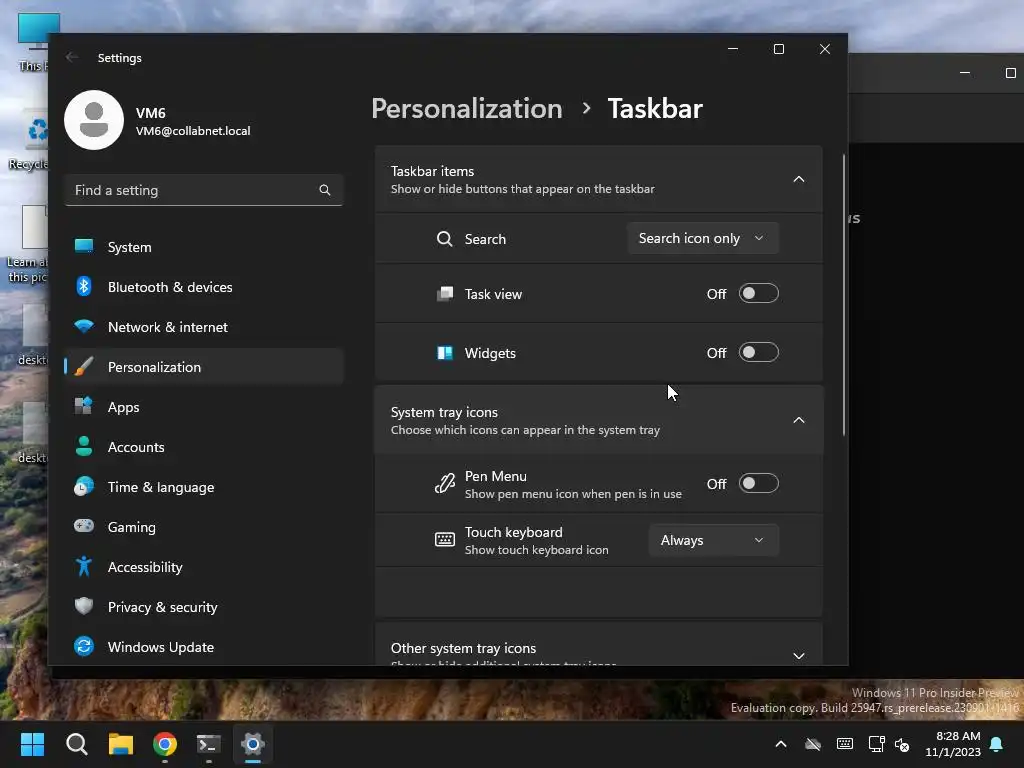The image size is (1024, 768).
Task: Click the VM6 profile avatar
Action: click(x=94, y=120)
